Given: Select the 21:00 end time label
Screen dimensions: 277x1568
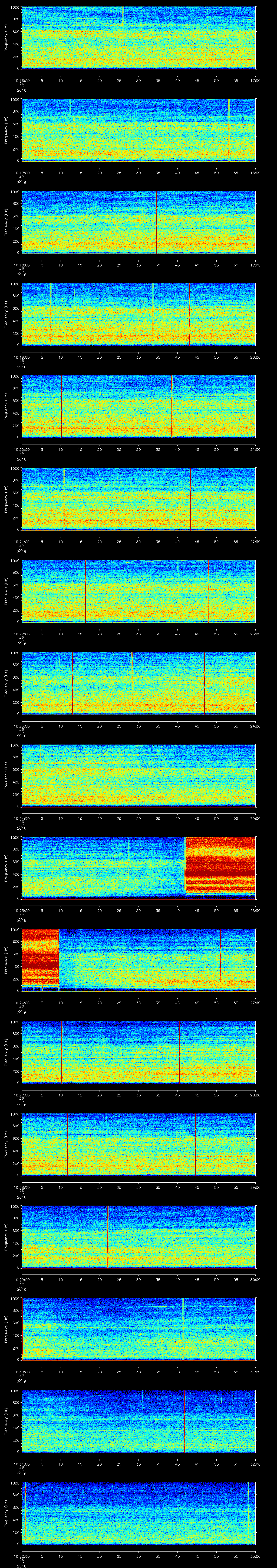Looking at the screenshot, I should tap(255, 449).
